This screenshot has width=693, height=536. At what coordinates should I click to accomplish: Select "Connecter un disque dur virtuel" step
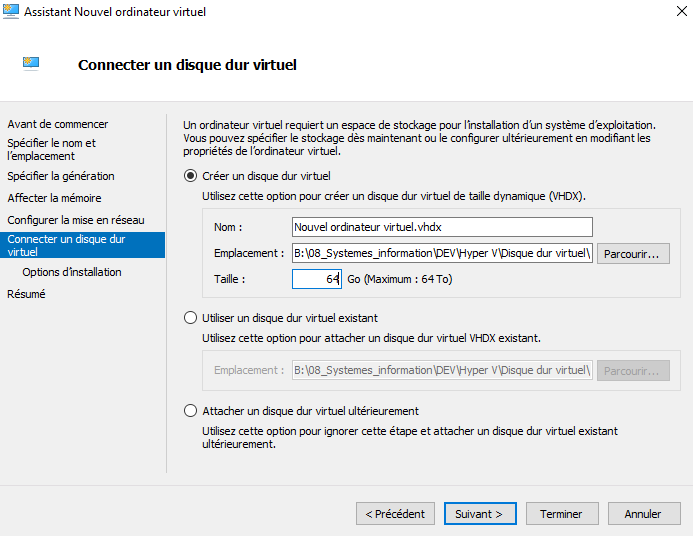66,245
